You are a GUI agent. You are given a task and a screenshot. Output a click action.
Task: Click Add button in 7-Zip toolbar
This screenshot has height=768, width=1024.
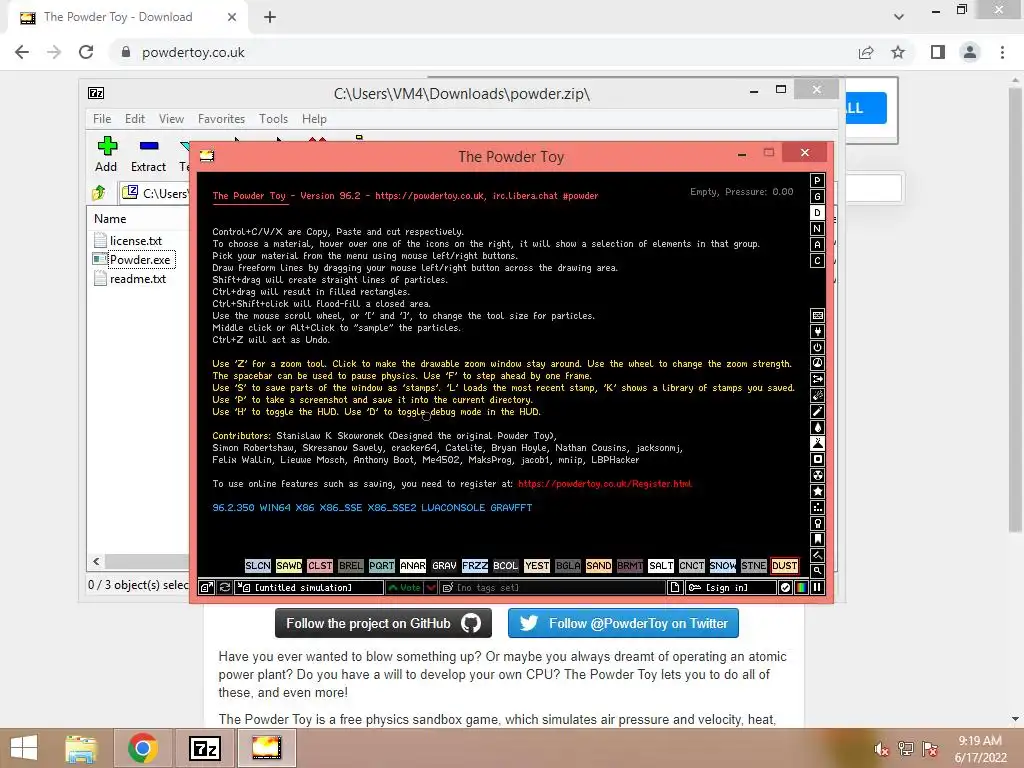tap(106, 155)
